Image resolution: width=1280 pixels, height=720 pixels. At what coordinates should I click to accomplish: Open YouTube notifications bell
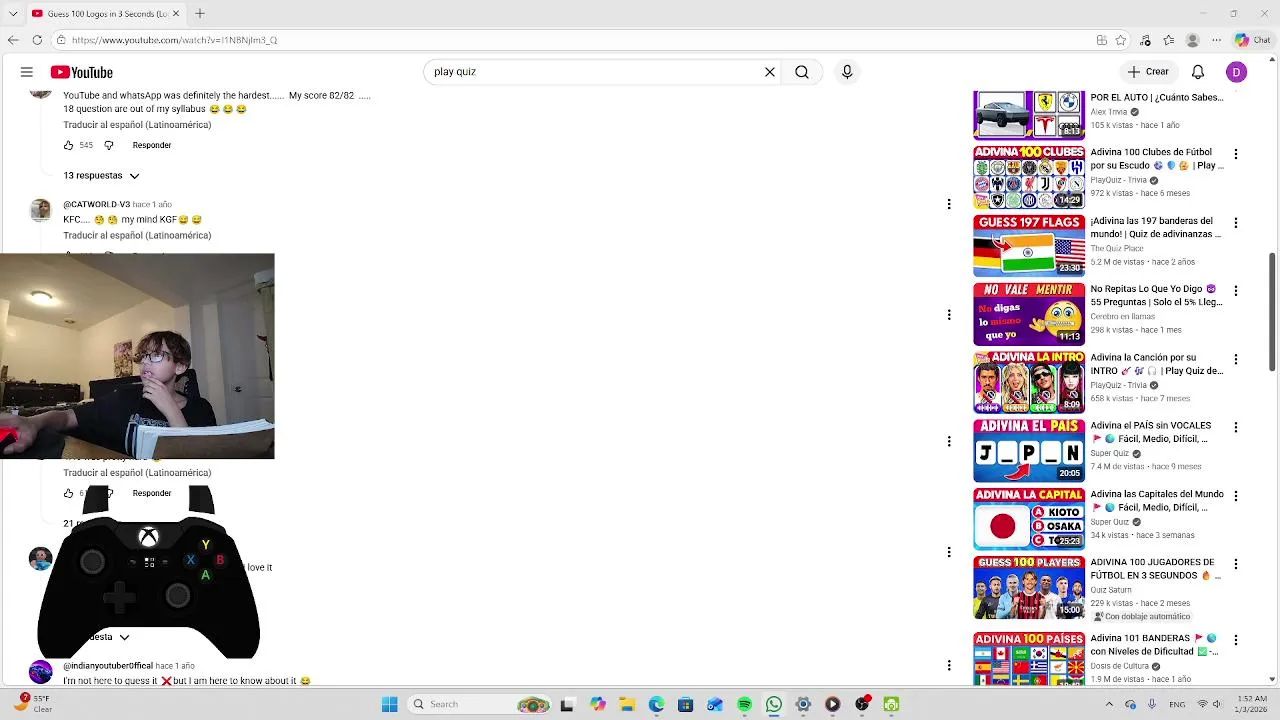(x=1198, y=72)
